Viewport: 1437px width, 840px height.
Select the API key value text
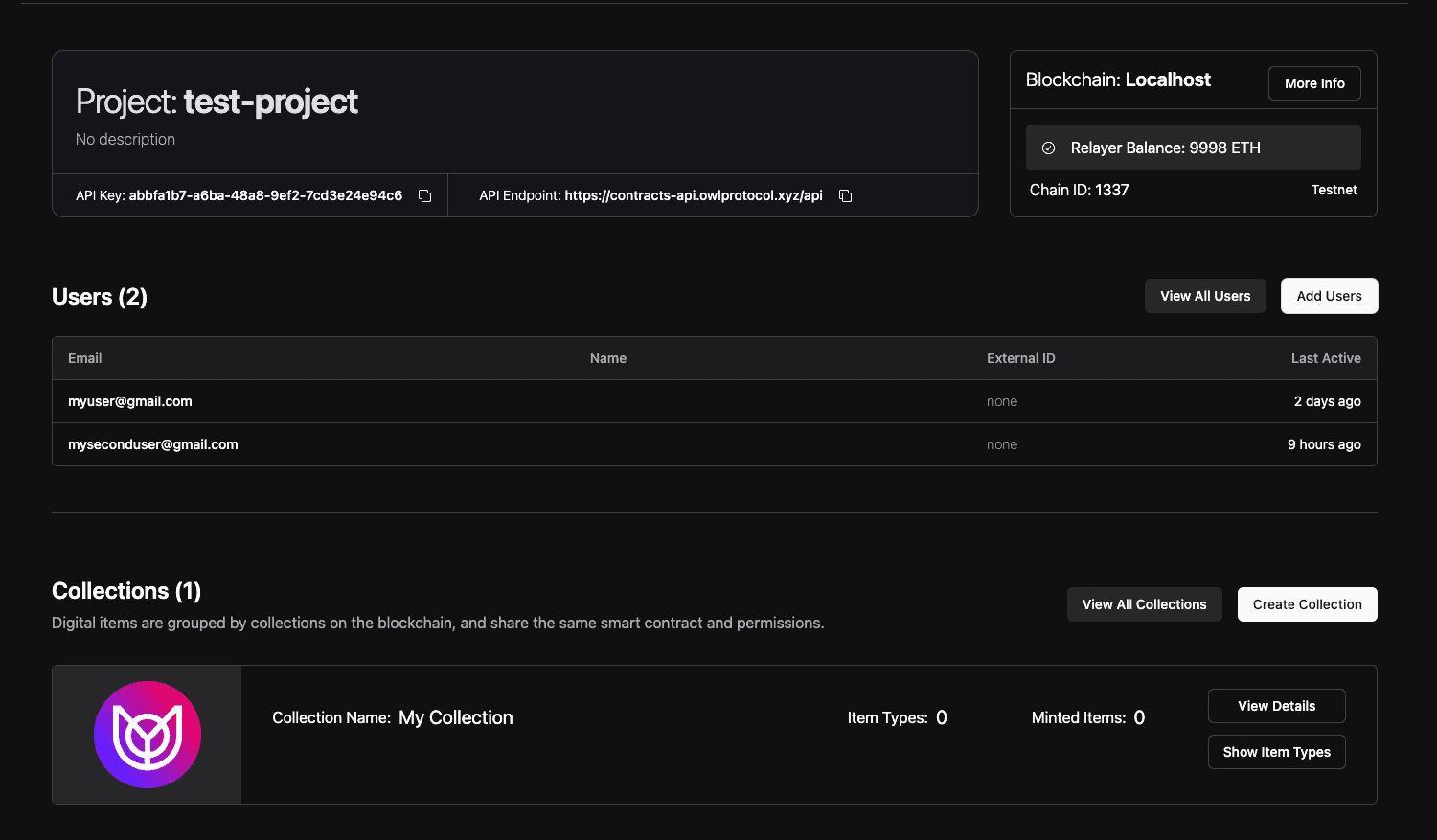pyautogui.click(x=265, y=195)
